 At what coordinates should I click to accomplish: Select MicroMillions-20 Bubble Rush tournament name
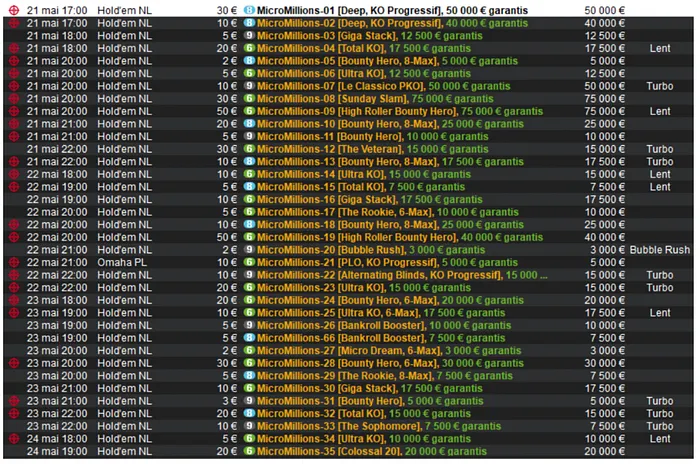tap(371, 250)
